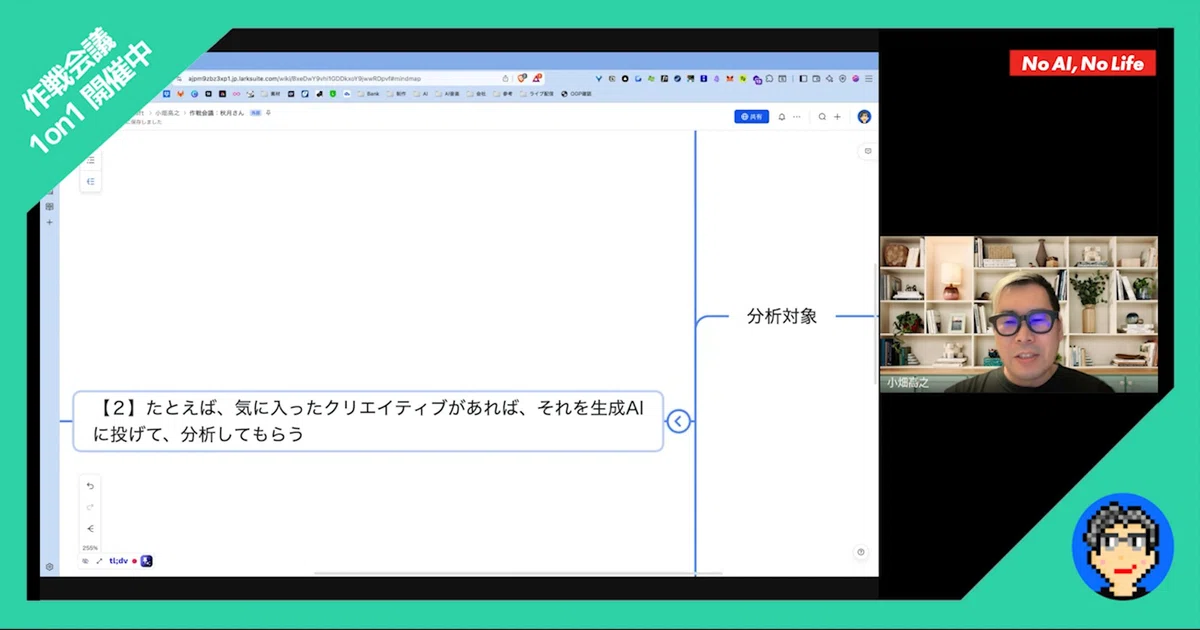Image resolution: width=1200 pixels, height=630 pixels.
Task: Open the user avatar at top right
Action: click(x=864, y=117)
